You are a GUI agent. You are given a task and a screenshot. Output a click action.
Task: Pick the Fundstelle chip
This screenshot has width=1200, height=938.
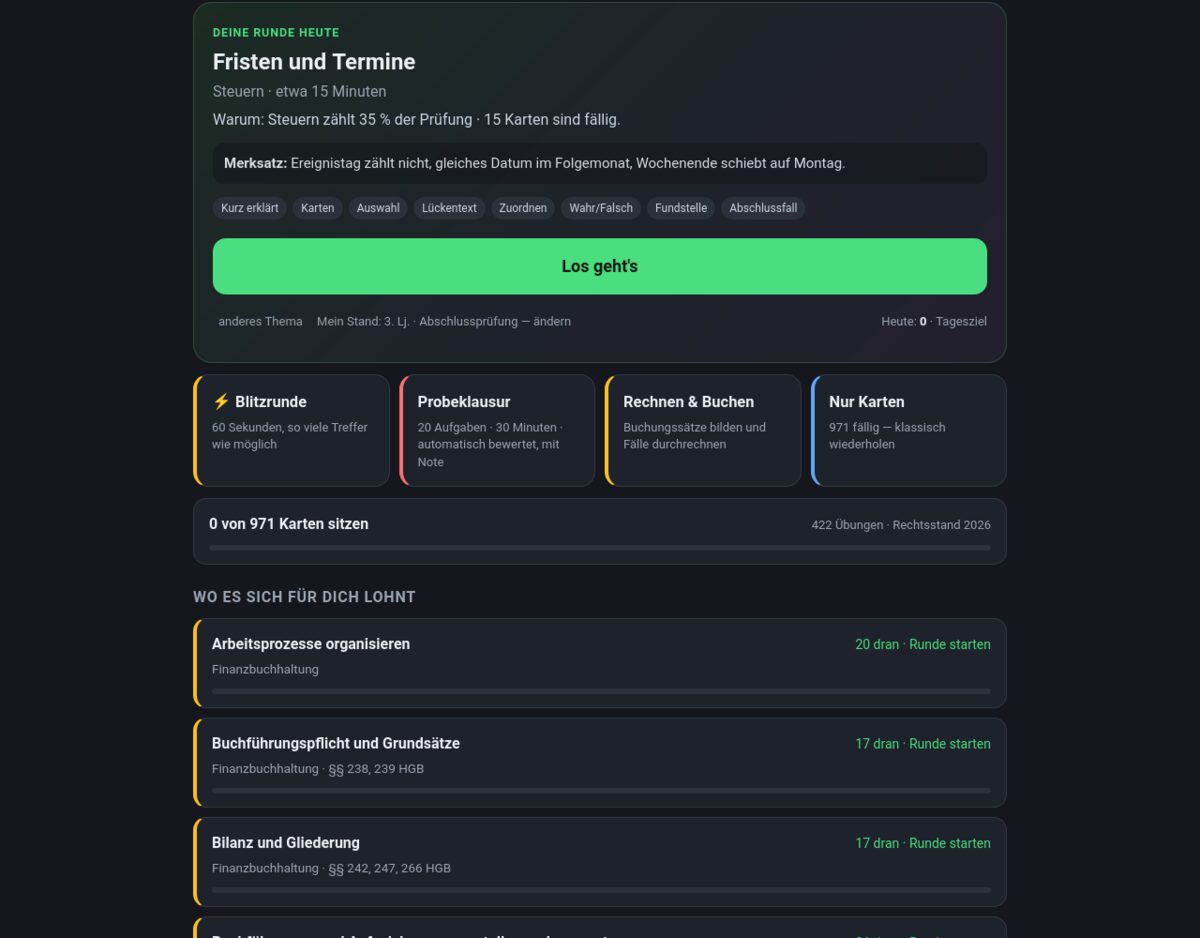click(x=681, y=208)
